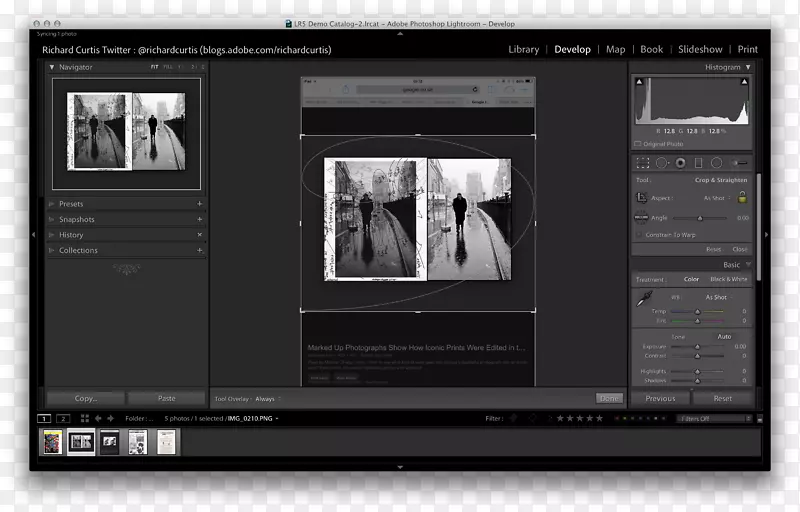Viewport: 800px width, 512px height.
Task: Pick the Radial Filter tool
Action: [716, 163]
